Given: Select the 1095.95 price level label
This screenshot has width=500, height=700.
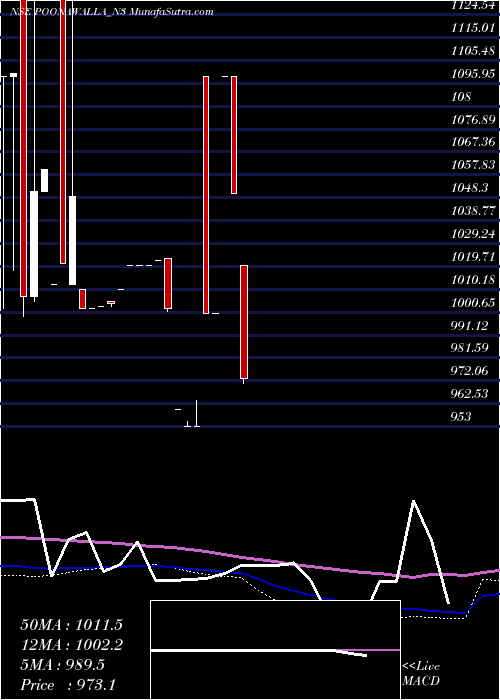Looking at the screenshot, I should pyautogui.click(x=473, y=73).
